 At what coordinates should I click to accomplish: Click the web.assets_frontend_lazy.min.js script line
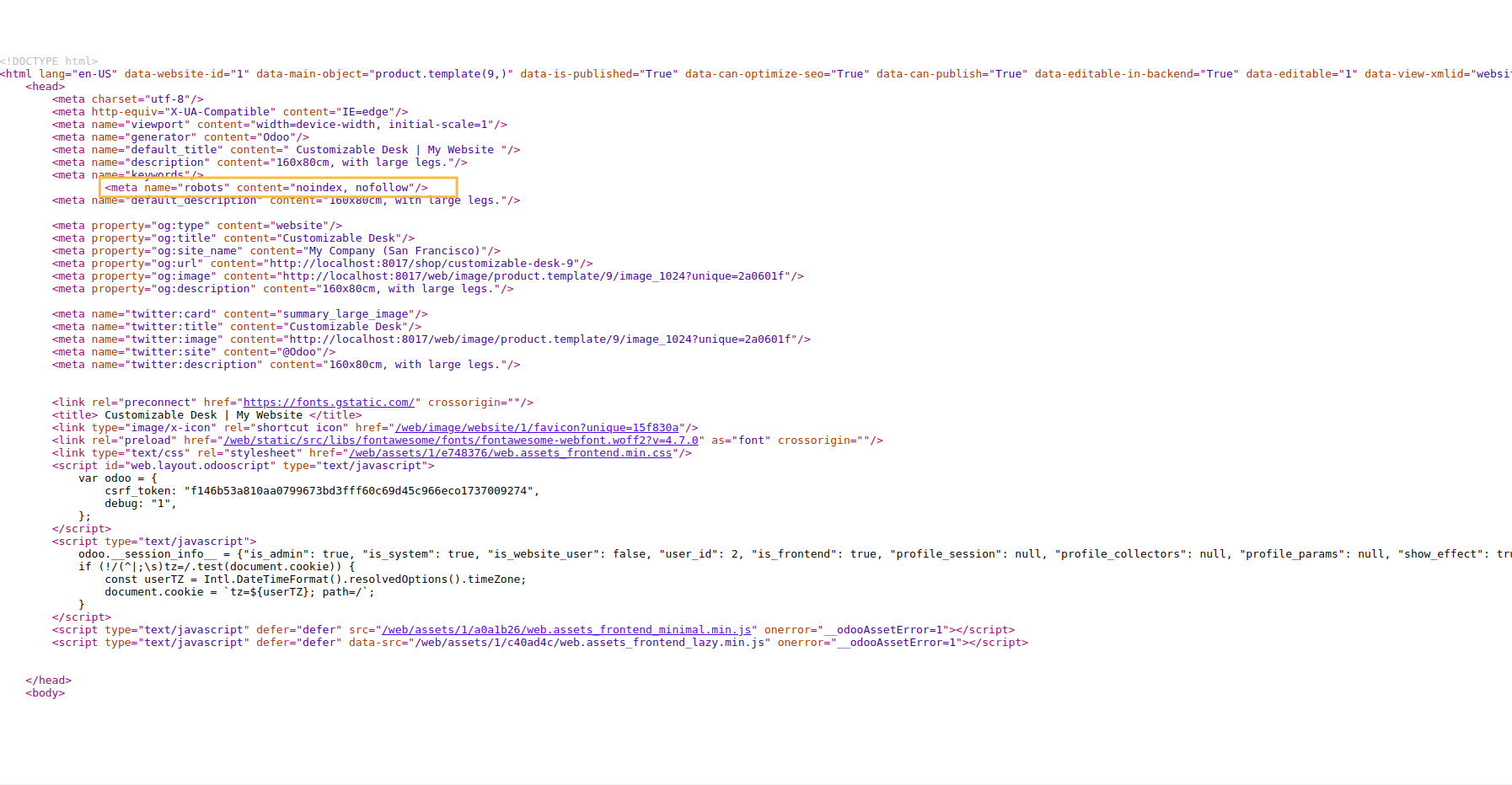(540, 643)
